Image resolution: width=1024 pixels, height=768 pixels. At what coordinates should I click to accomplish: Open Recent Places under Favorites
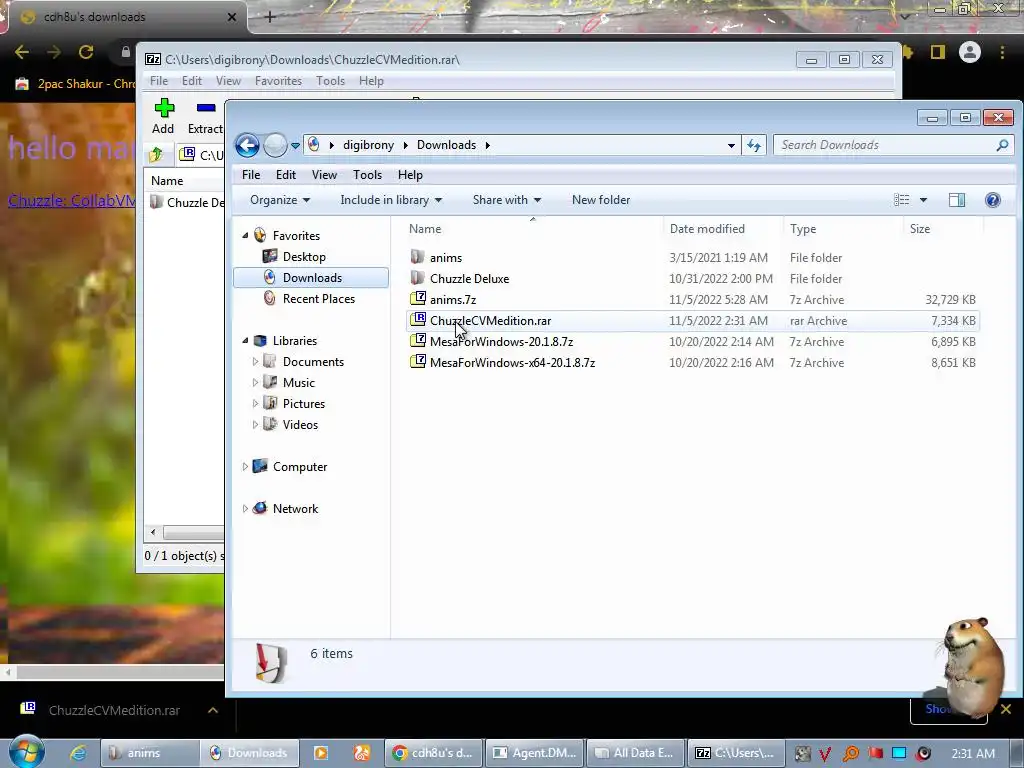click(x=319, y=298)
